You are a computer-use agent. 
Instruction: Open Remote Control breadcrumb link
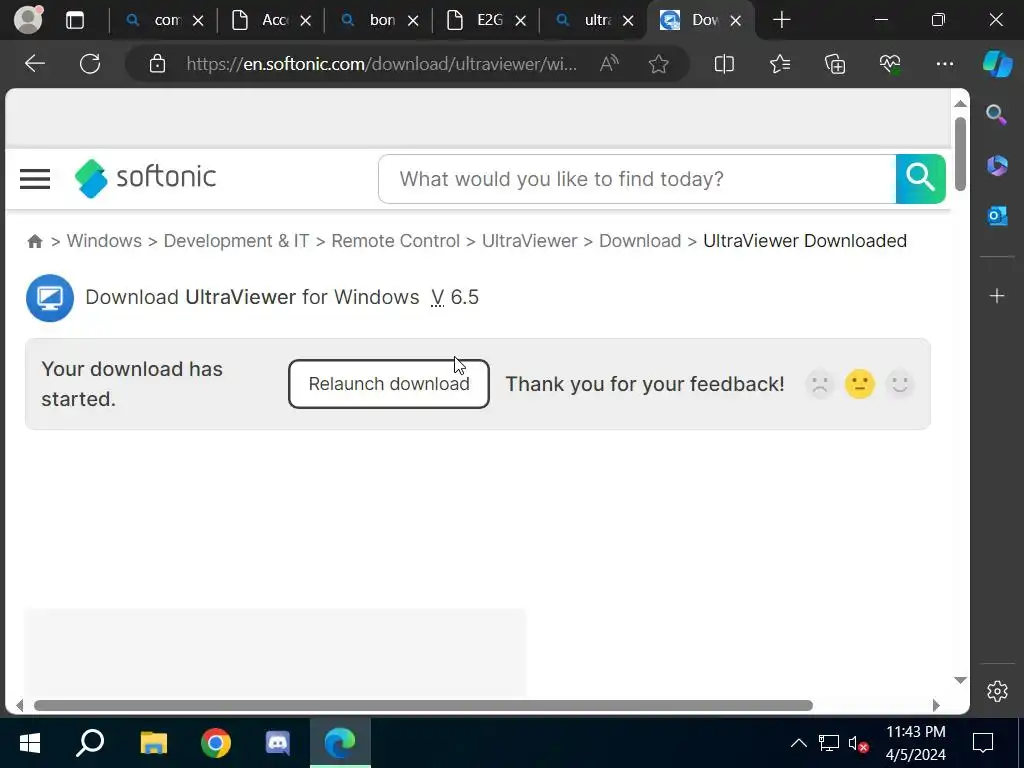396,241
